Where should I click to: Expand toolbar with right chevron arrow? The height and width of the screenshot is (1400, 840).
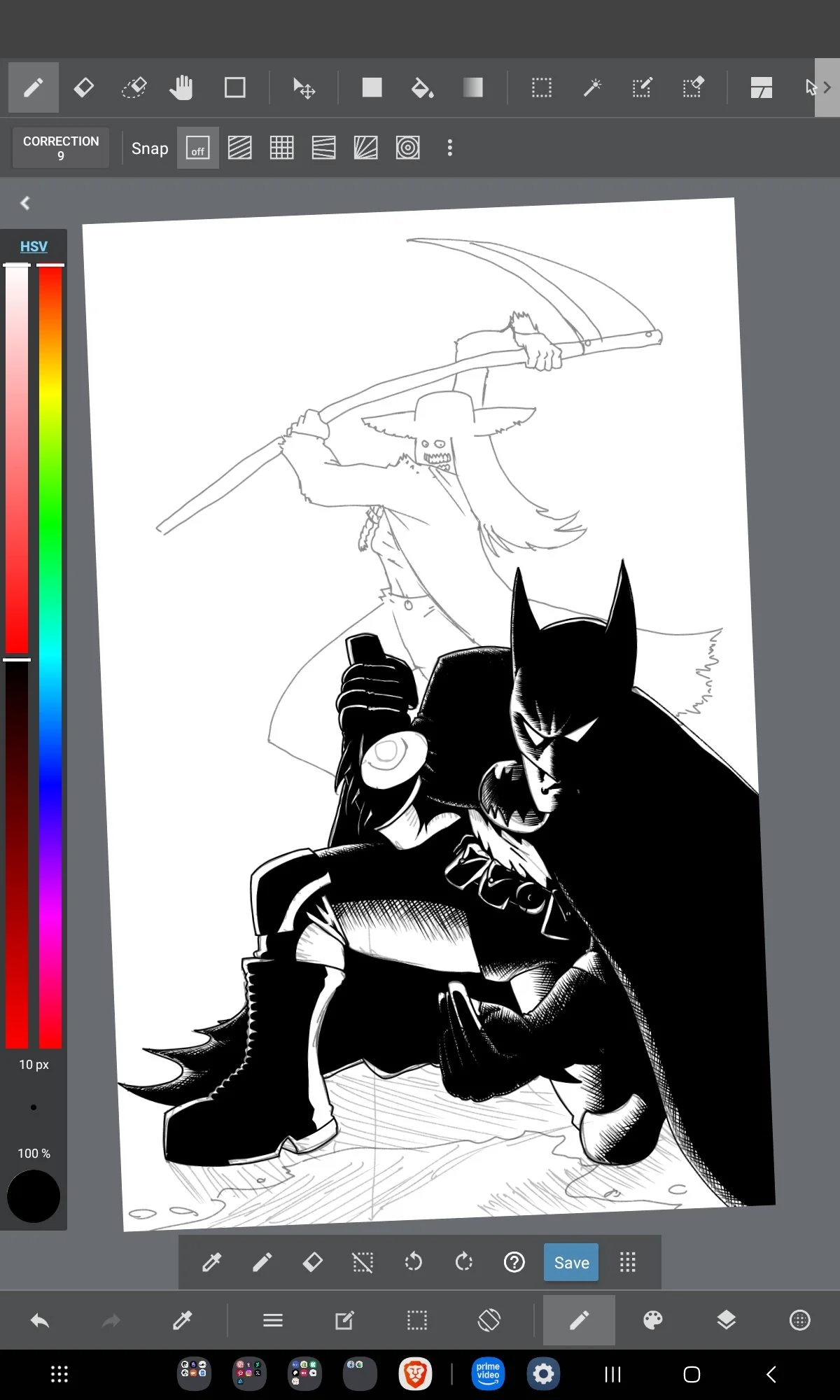pos(827,87)
